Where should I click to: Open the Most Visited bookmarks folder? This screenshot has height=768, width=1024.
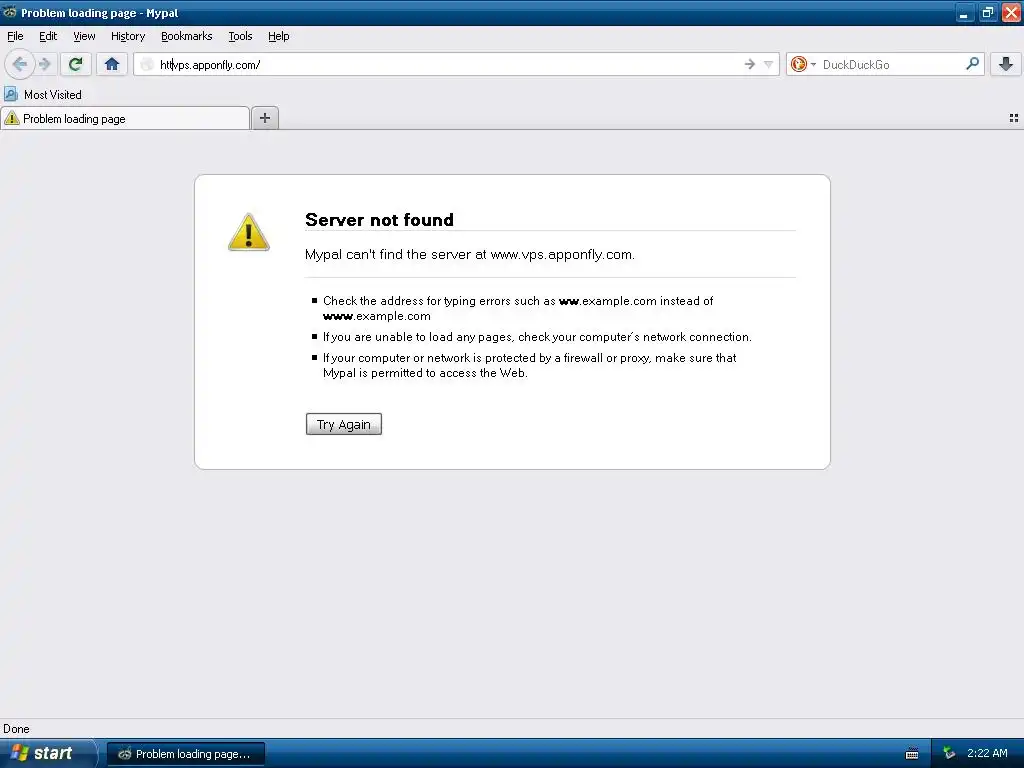pyautogui.click(x=43, y=95)
